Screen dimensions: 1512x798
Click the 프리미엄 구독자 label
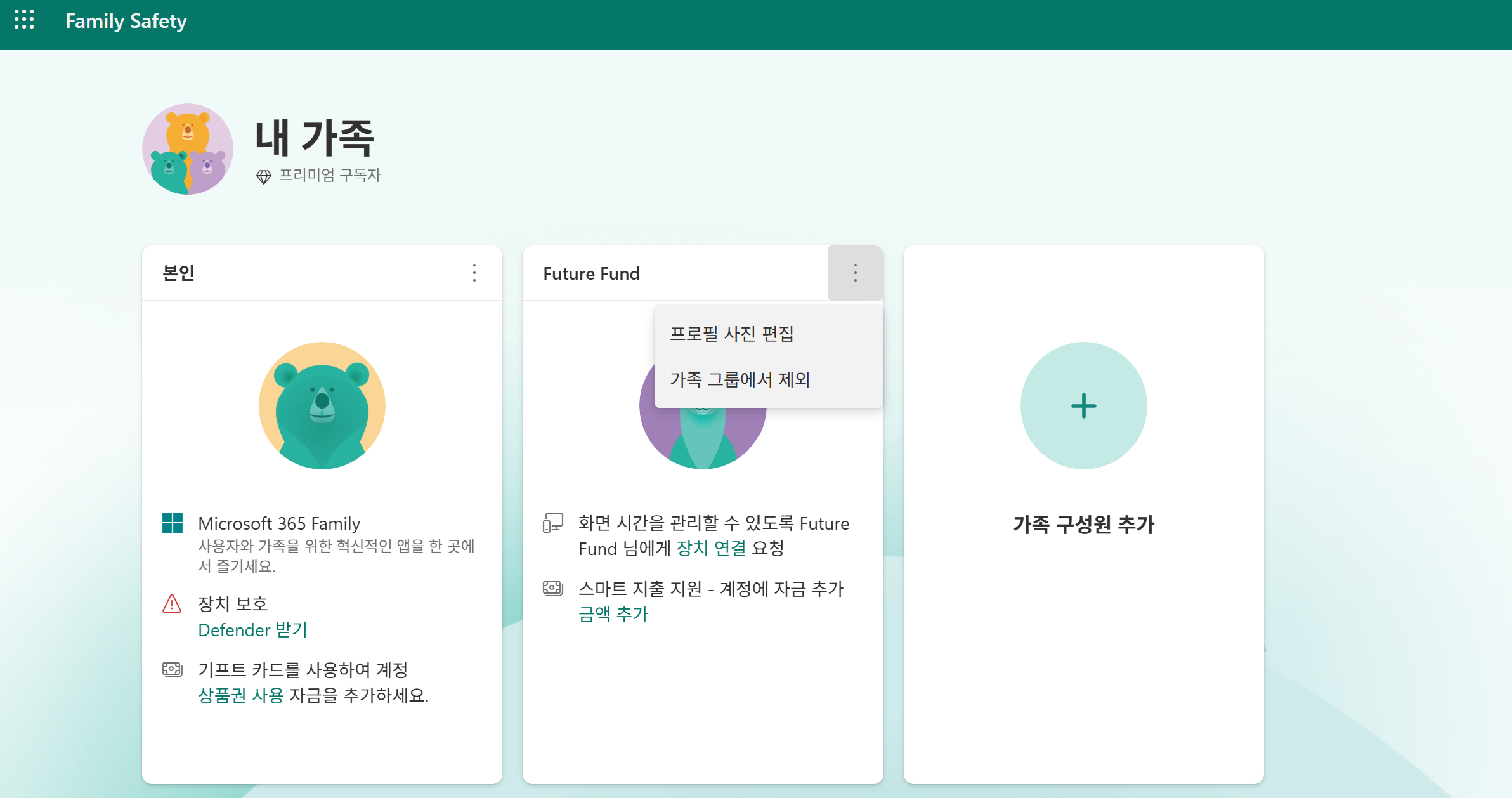(x=330, y=175)
